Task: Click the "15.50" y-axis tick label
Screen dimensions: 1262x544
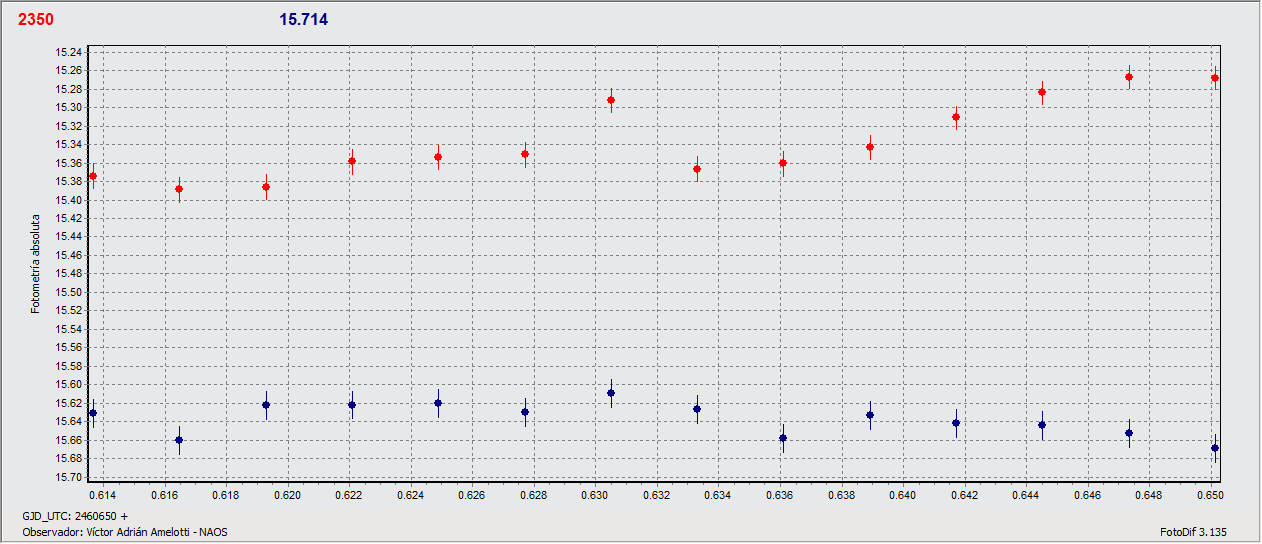Action: coord(70,292)
